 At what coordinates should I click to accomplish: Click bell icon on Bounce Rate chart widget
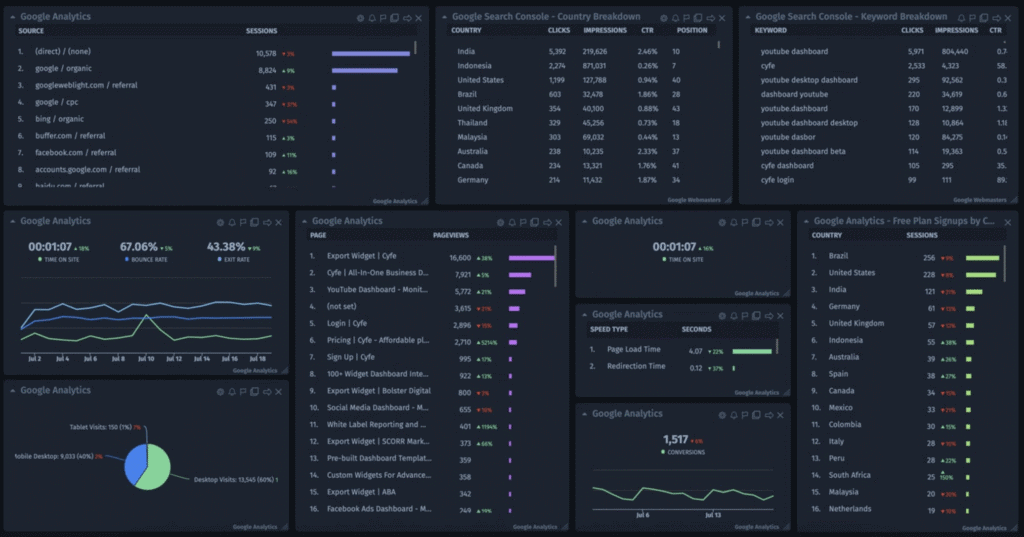click(231, 222)
